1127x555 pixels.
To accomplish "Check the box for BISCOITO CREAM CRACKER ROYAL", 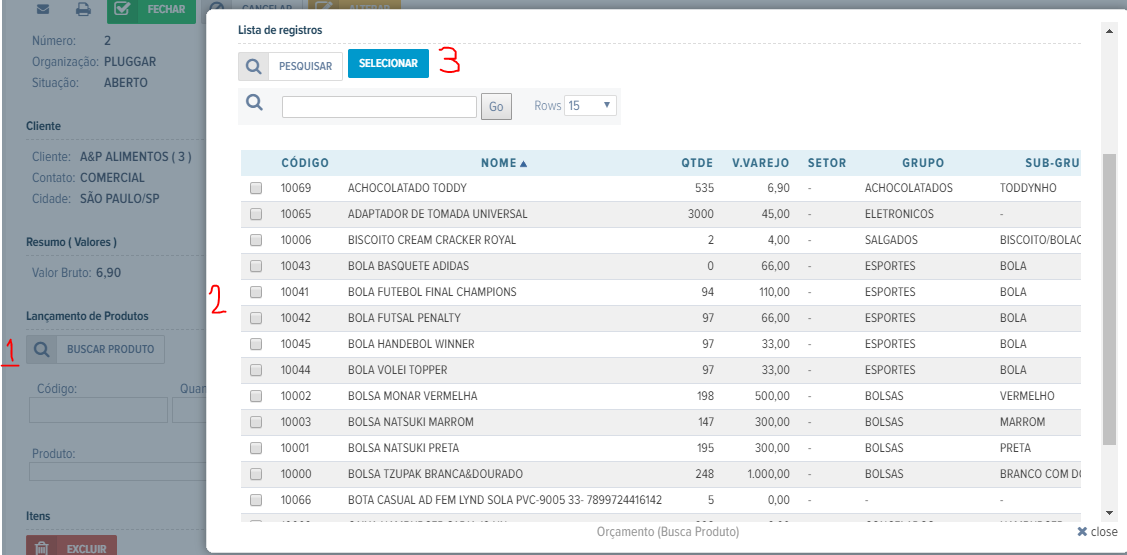I will point(256,240).
